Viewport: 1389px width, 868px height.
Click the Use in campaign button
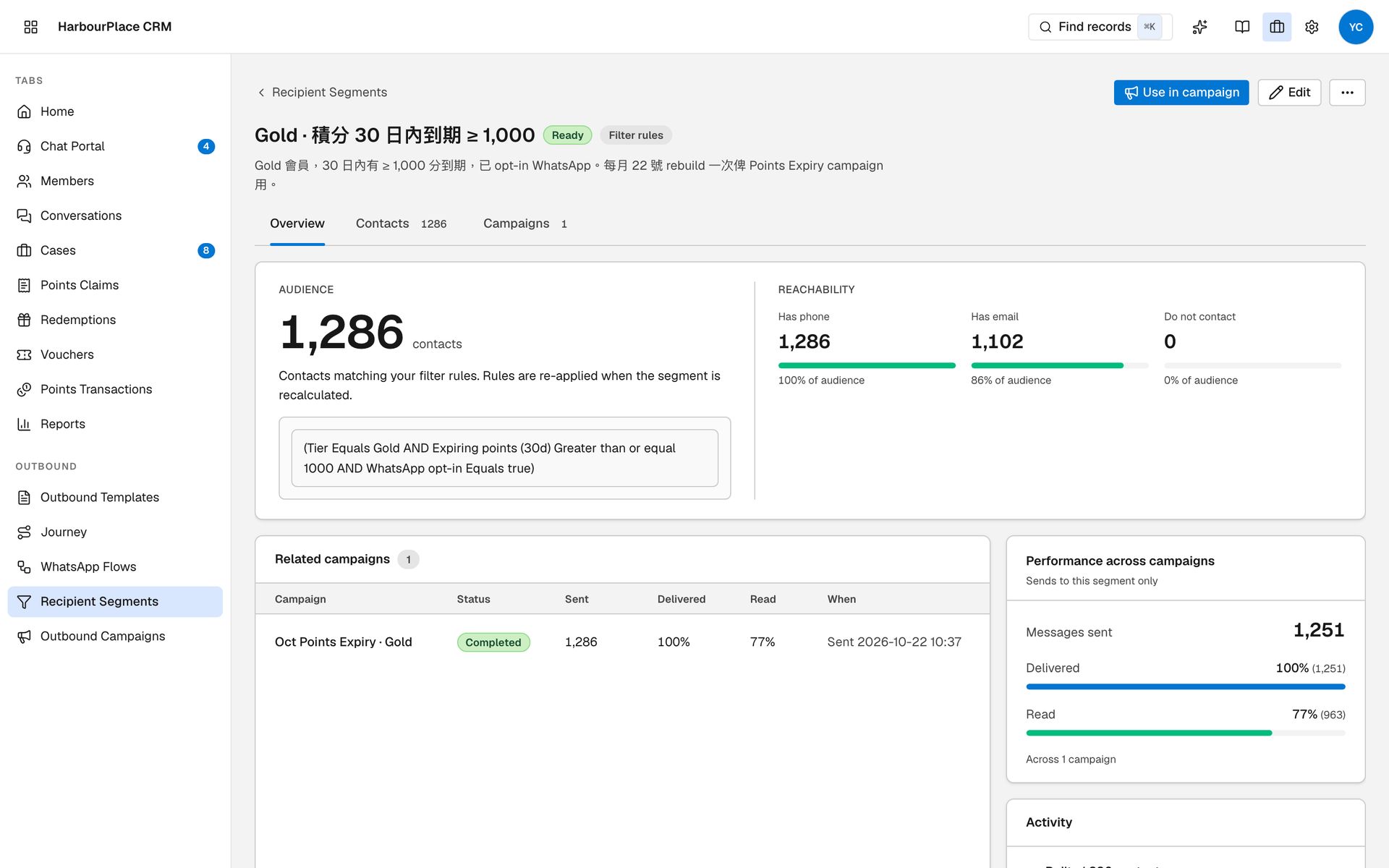[1181, 93]
